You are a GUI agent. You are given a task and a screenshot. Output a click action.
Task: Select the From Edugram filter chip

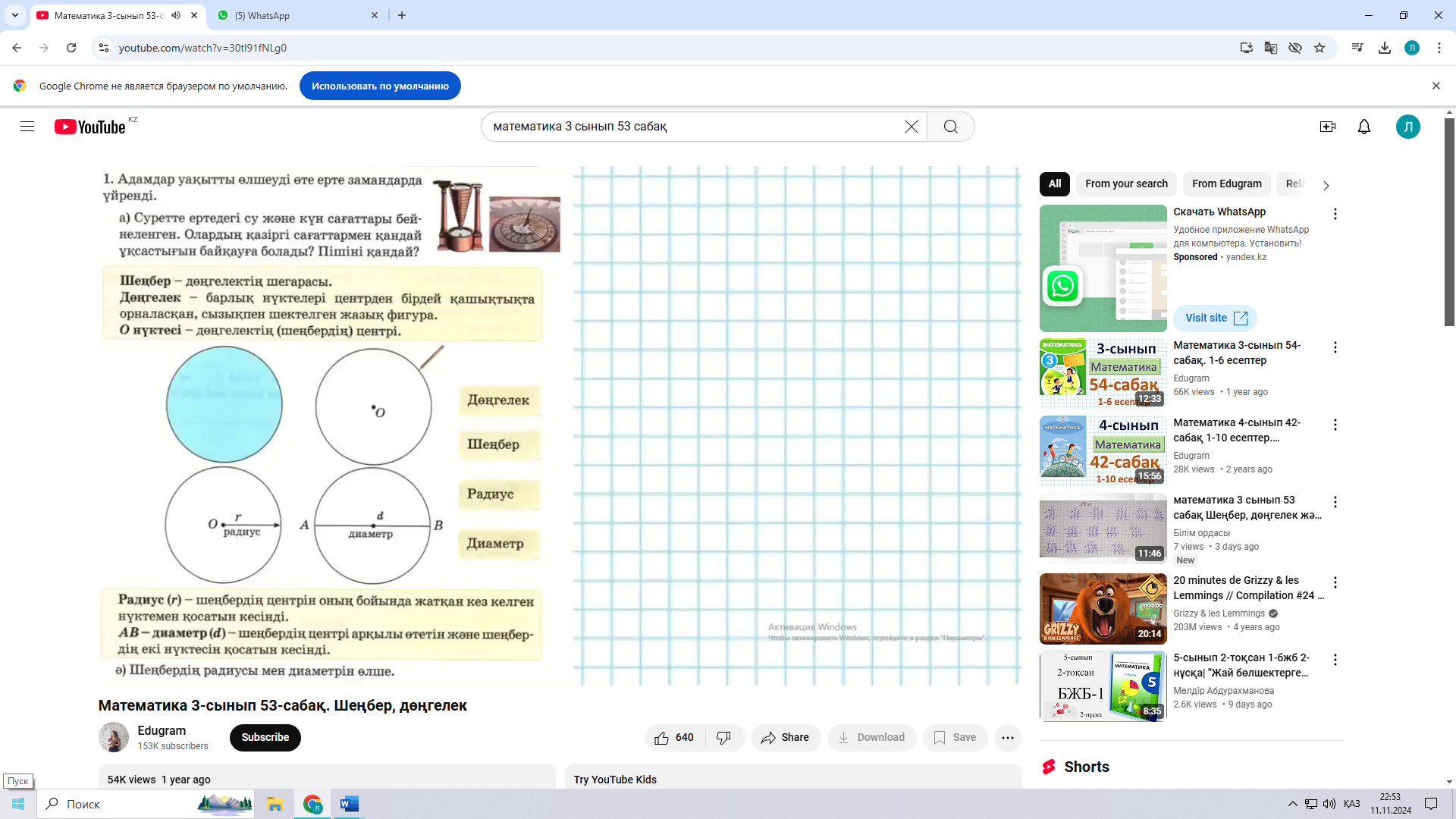(1226, 184)
